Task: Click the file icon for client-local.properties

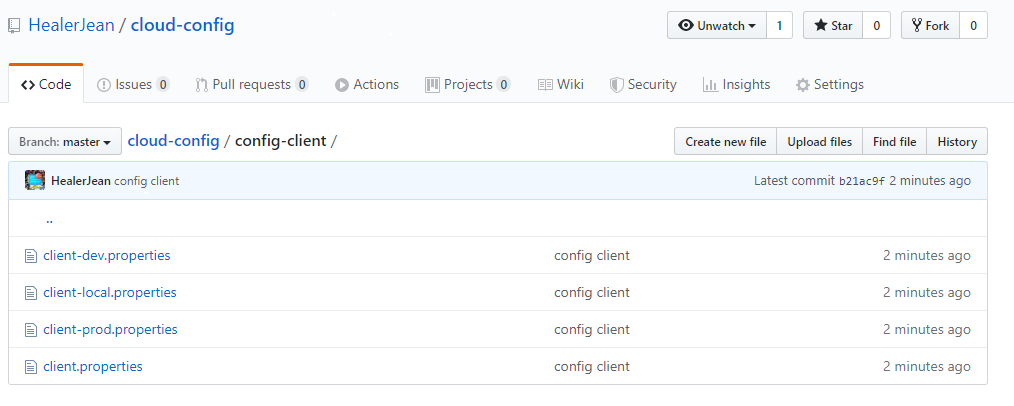Action: click(x=30, y=293)
